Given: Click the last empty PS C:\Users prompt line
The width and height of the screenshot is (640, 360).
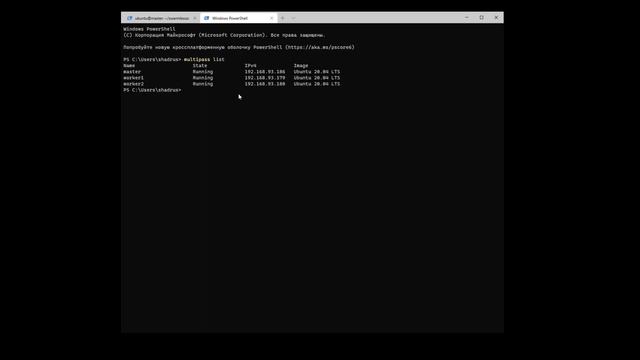Looking at the screenshot, I should coord(152,90).
